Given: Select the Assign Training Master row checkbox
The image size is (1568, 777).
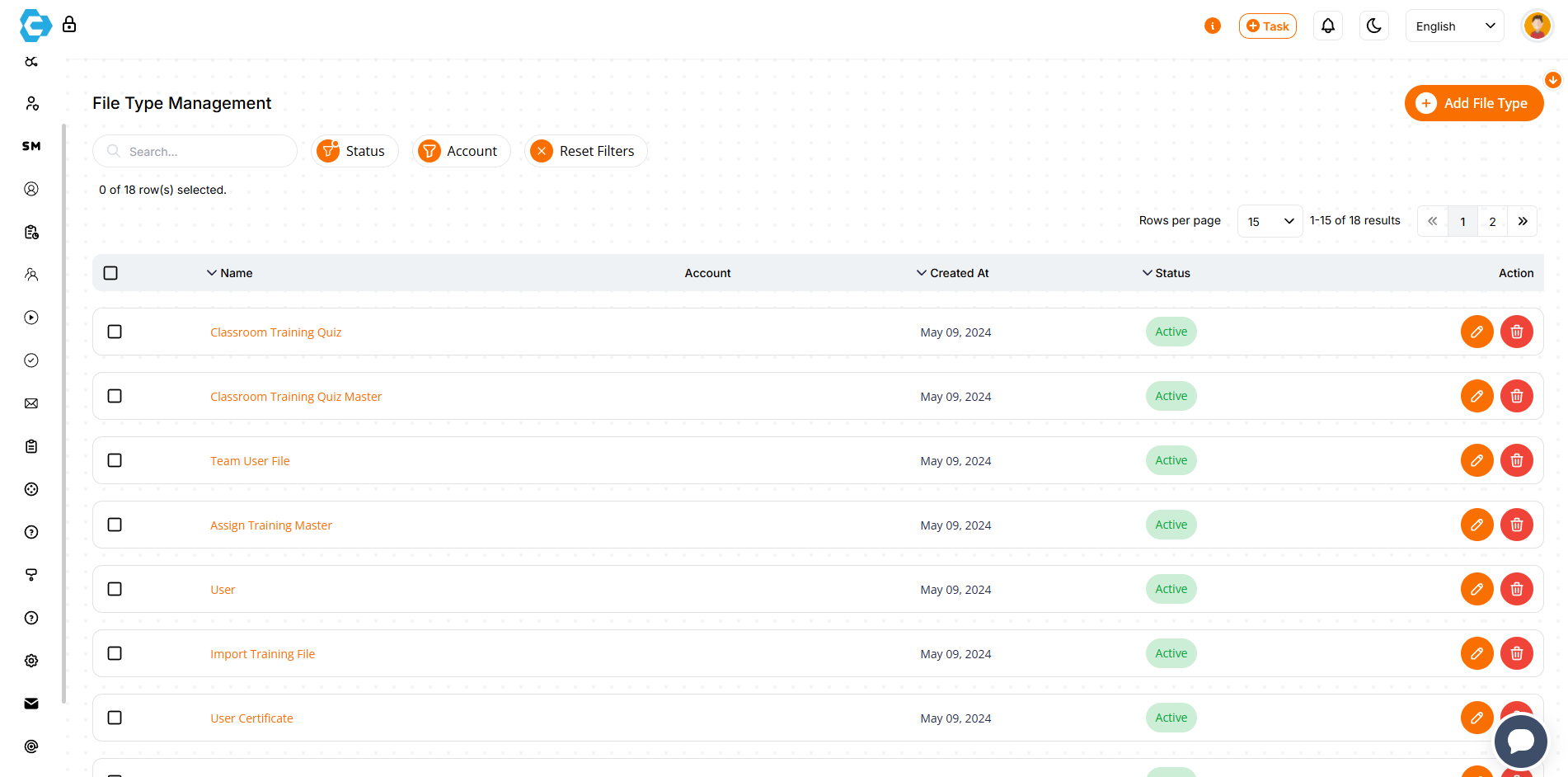Looking at the screenshot, I should pyautogui.click(x=115, y=525).
